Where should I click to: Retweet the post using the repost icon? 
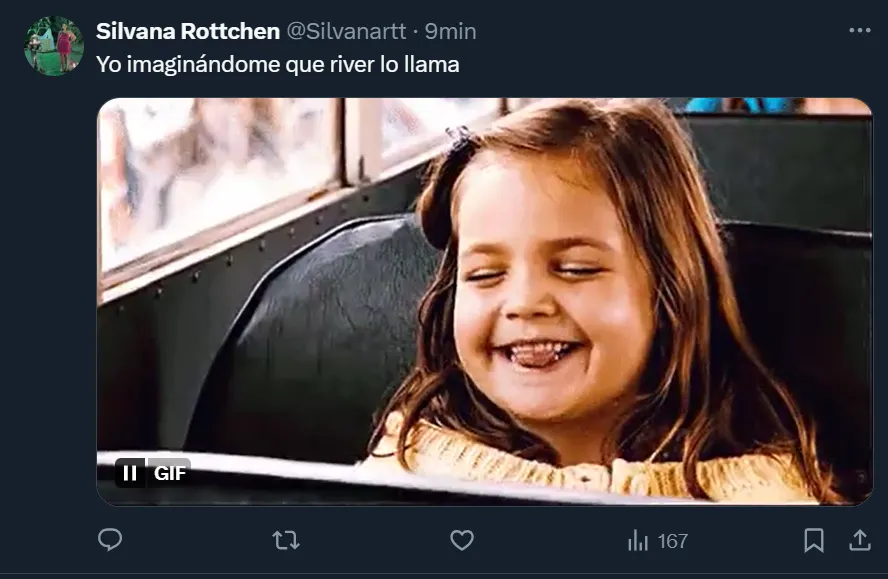tap(285, 540)
